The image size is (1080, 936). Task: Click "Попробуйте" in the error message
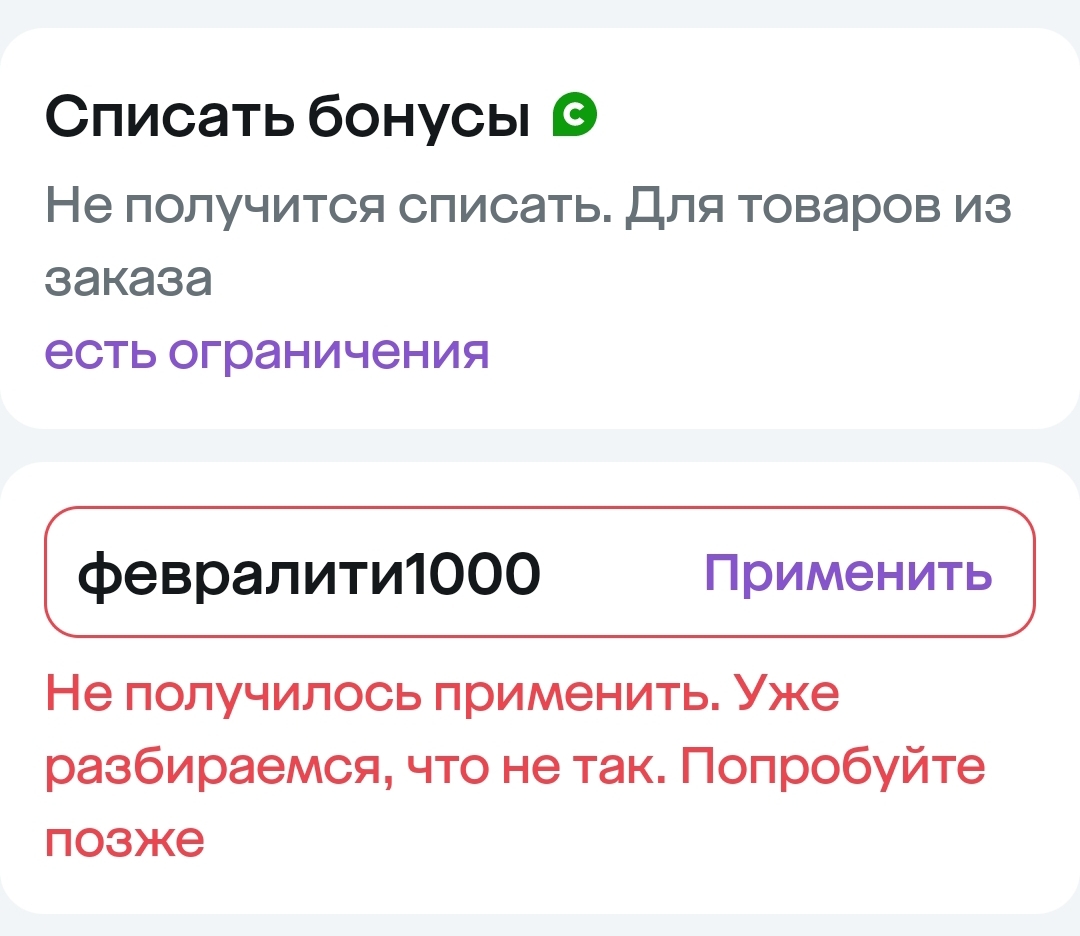836,767
